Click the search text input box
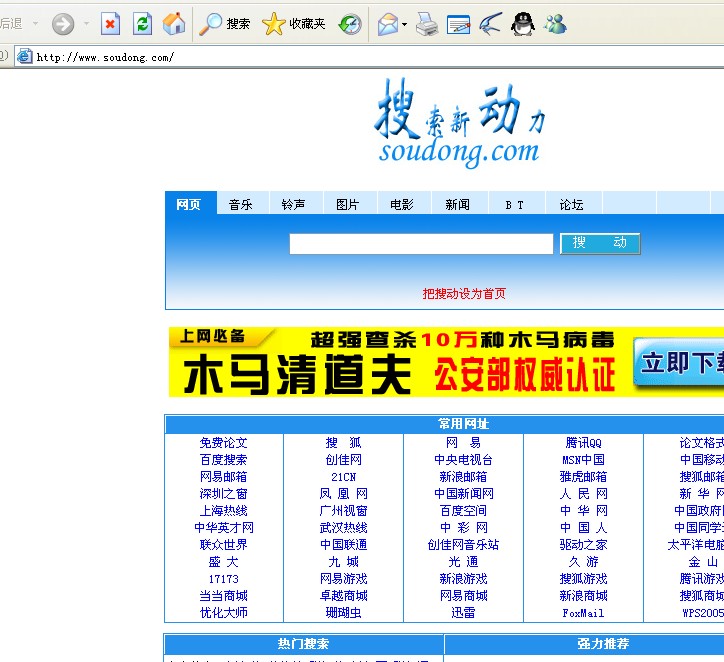 [x=421, y=244]
